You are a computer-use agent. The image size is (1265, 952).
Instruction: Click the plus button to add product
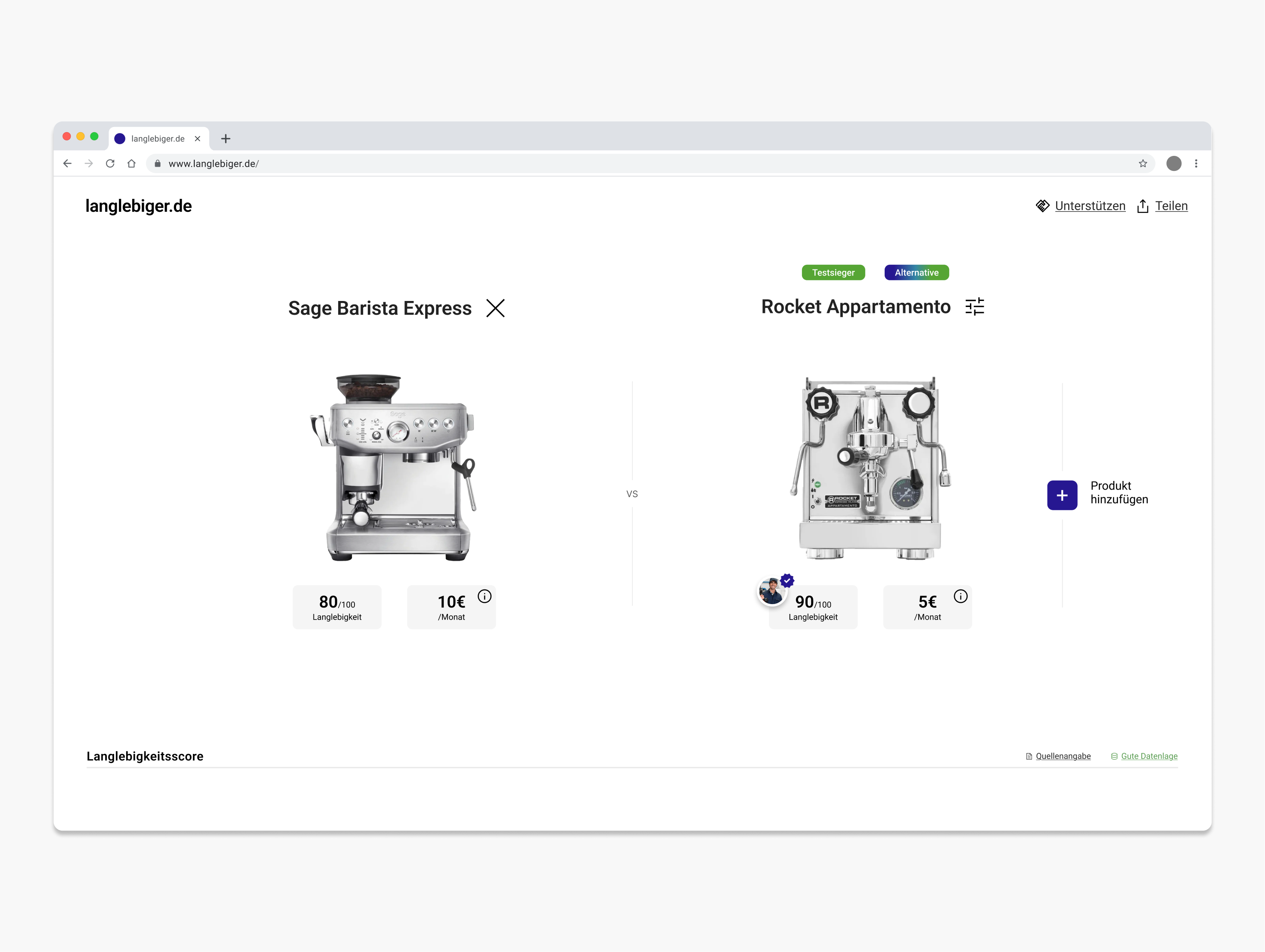point(1062,495)
